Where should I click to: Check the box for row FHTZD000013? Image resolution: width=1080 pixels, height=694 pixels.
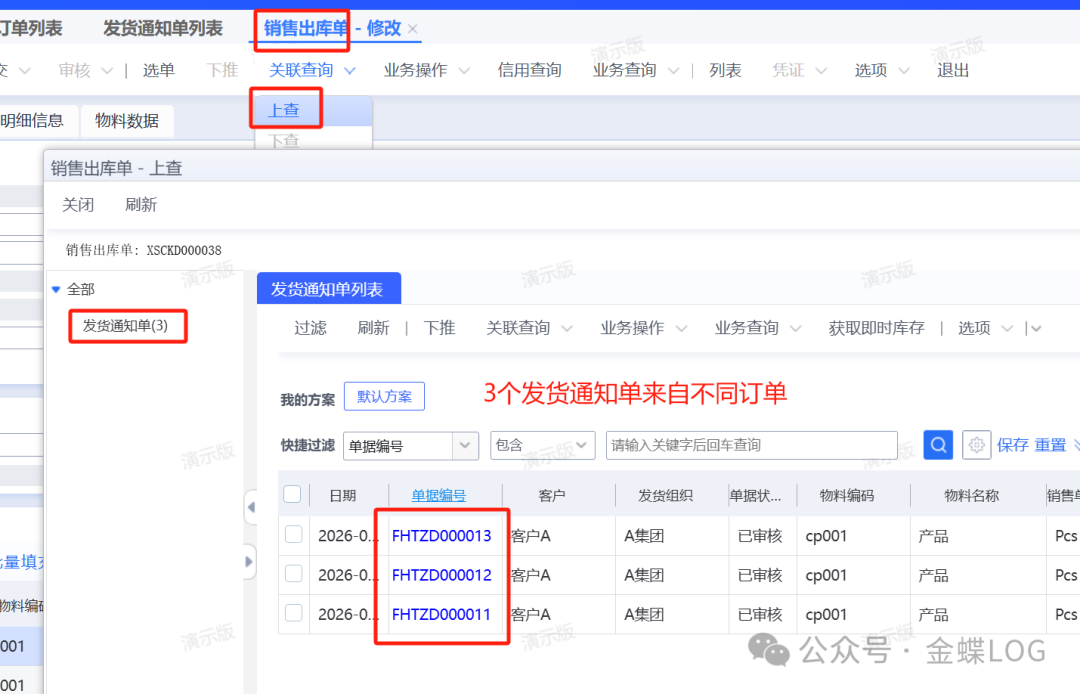[293, 535]
